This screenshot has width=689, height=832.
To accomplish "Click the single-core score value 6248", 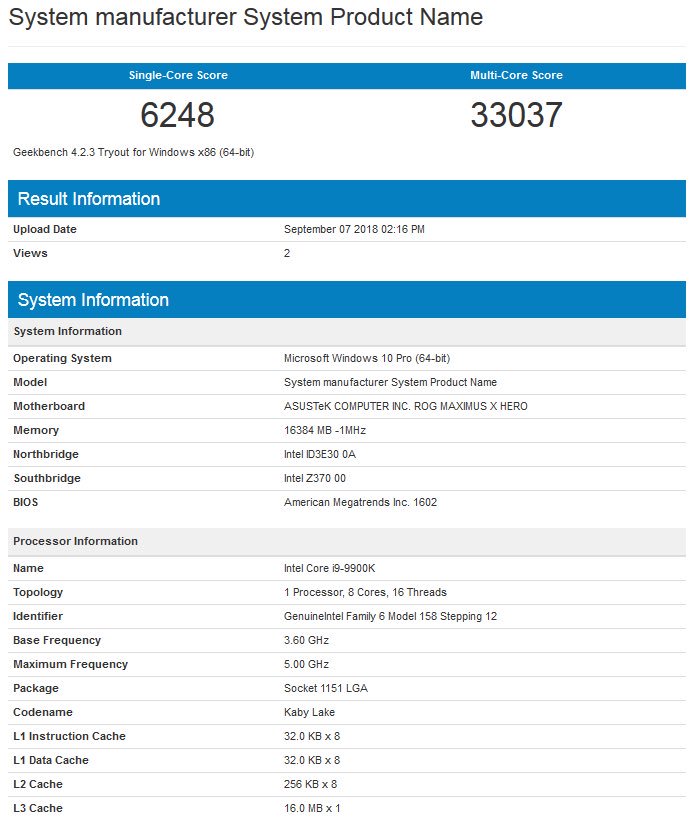I will click(177, 115).
